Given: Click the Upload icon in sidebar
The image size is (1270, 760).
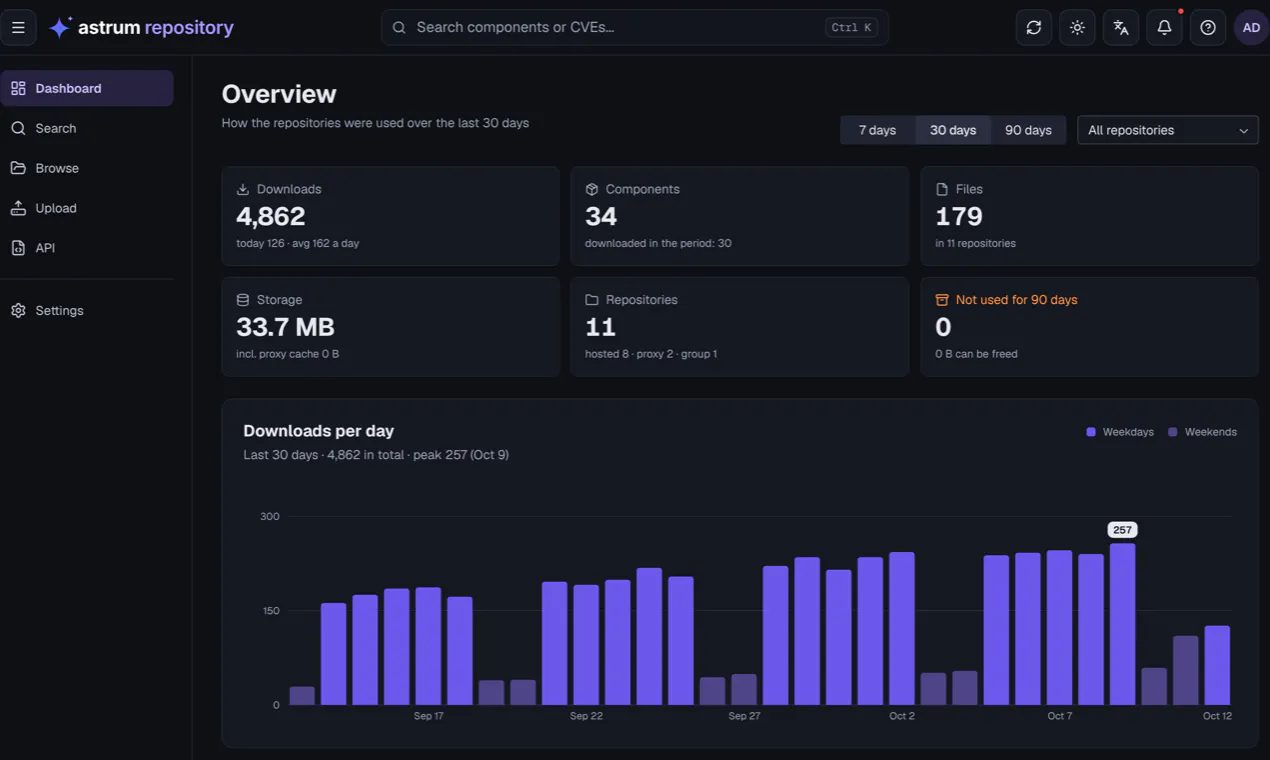Looking at the screenshot, I should [x=18, y=208].
